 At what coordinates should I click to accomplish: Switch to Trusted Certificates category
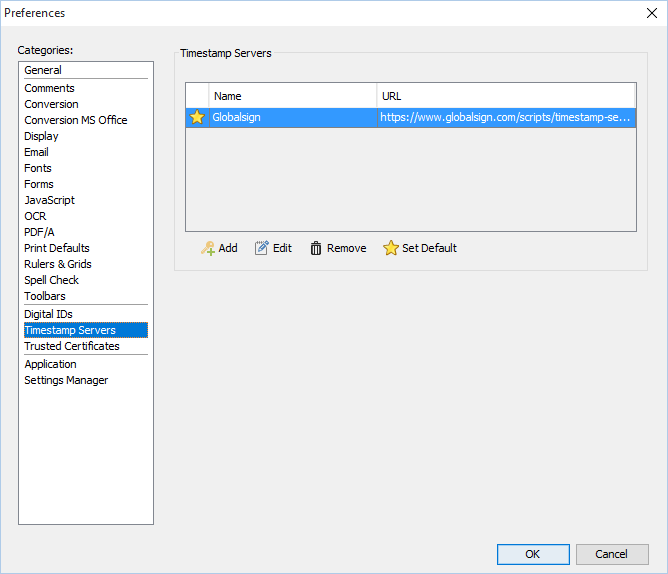pos(72,346)
